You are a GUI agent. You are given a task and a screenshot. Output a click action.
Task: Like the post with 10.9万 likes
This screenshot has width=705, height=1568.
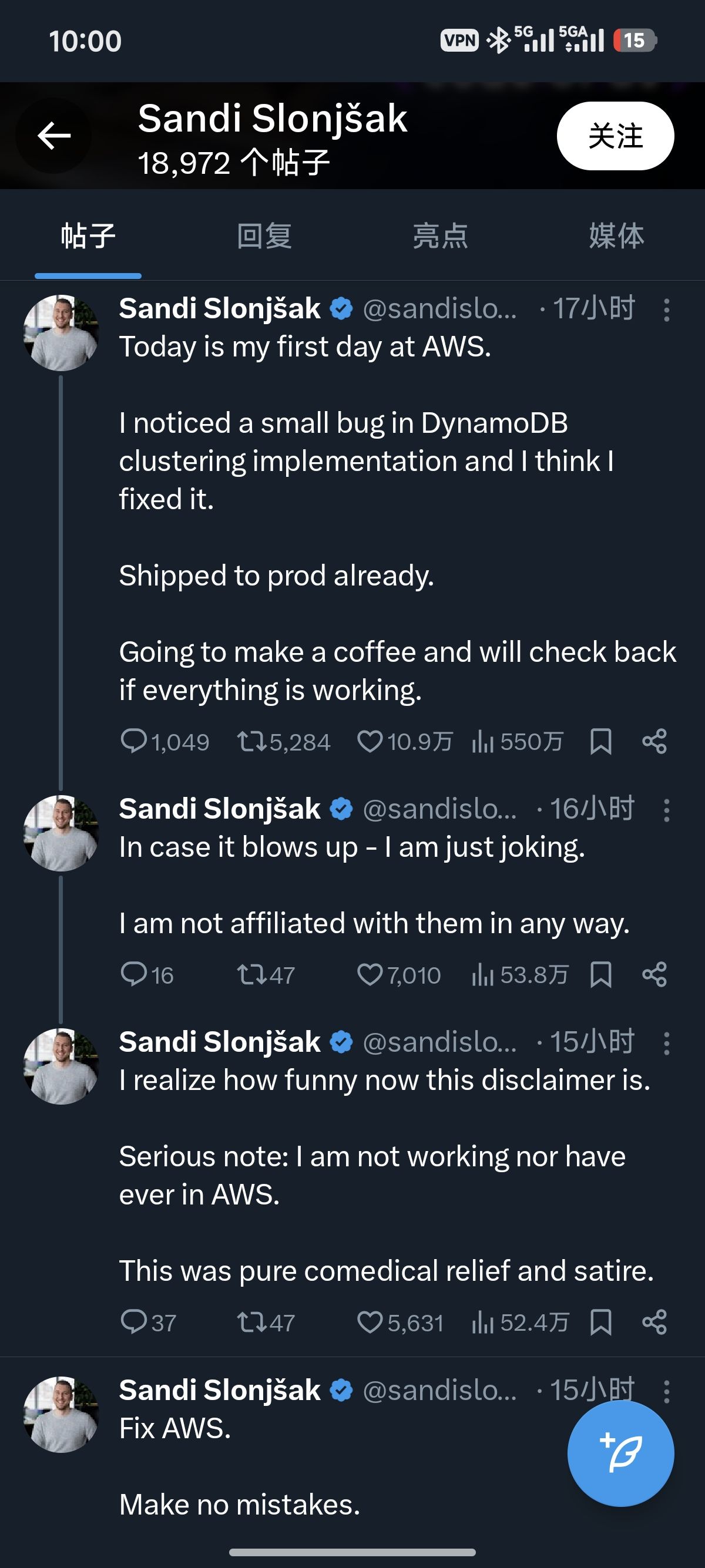pyautogui.click(x=370, y=741)
